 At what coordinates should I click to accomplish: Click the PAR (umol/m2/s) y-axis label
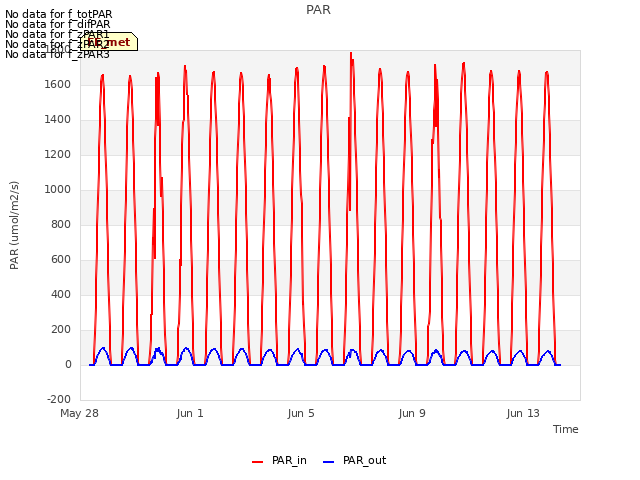[x=14, y=225]
